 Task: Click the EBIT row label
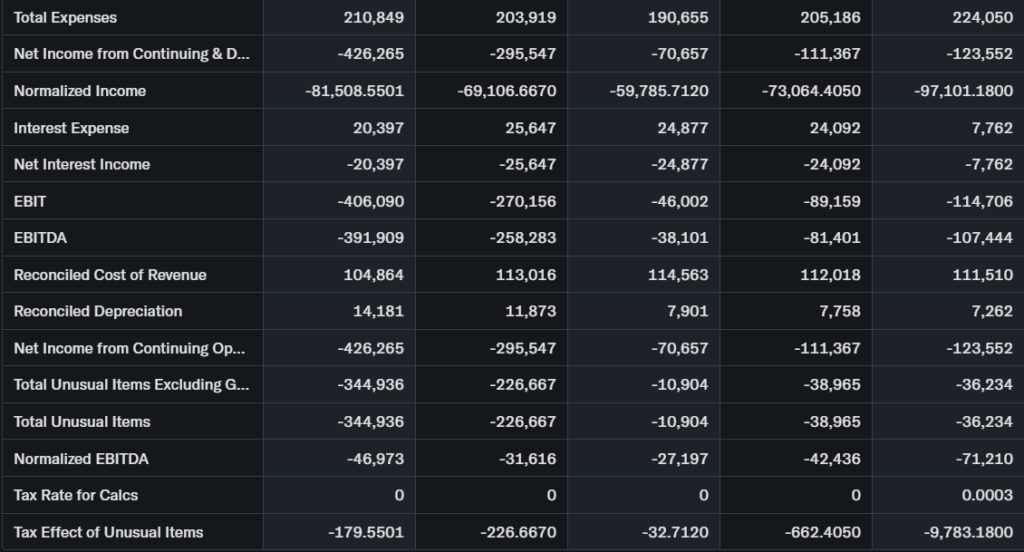tap(30, 201)
